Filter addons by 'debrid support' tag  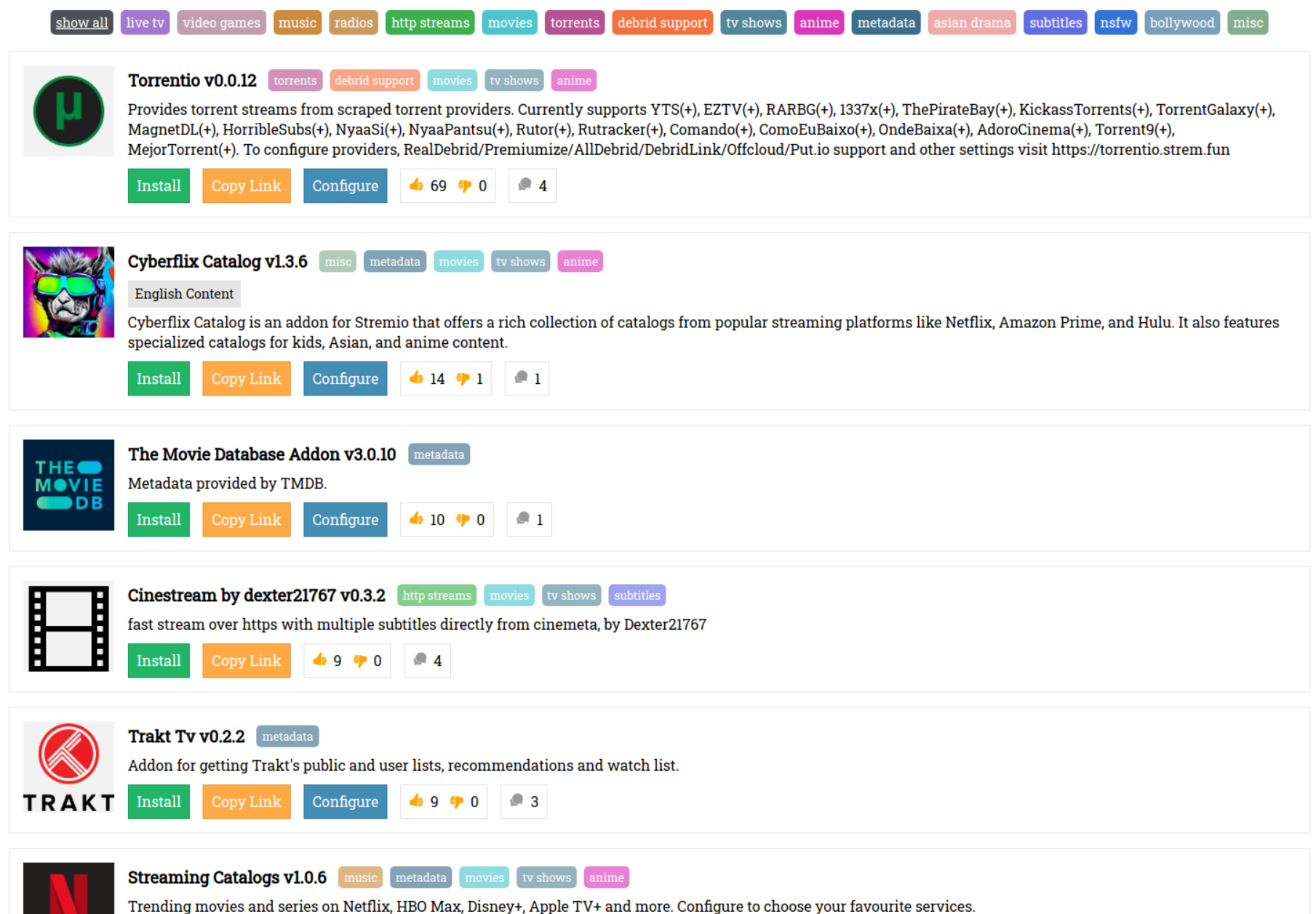pyautogui.click(x=662, y=23)
